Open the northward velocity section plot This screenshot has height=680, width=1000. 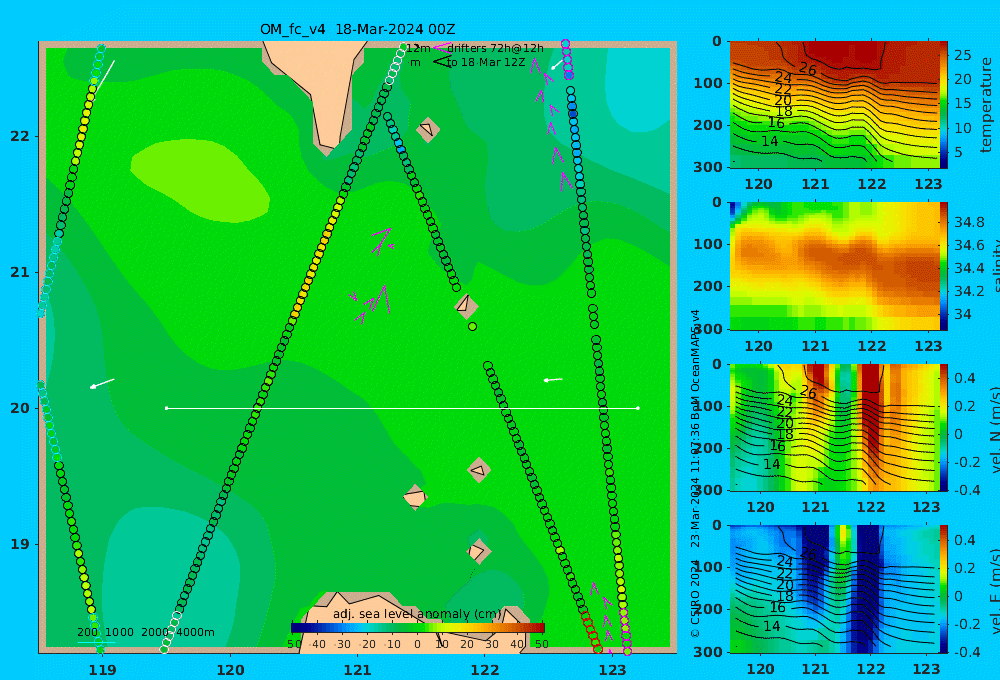834,427
